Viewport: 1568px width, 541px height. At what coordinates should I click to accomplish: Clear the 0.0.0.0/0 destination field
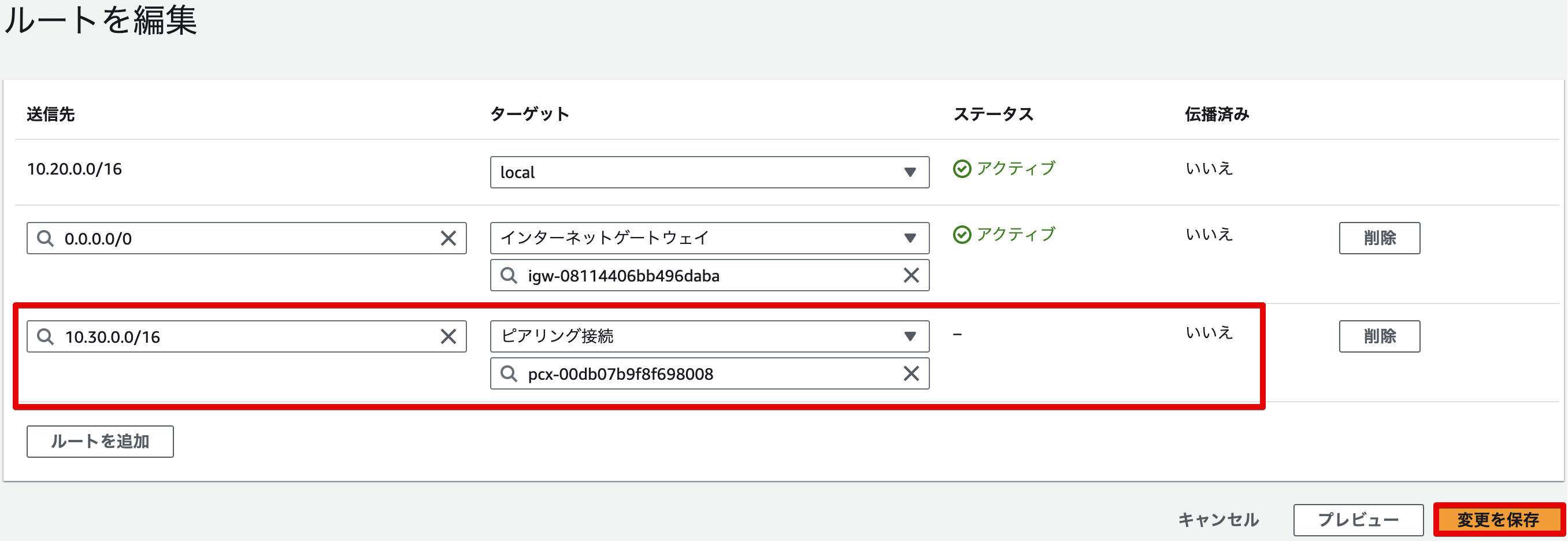coord(448,239)
